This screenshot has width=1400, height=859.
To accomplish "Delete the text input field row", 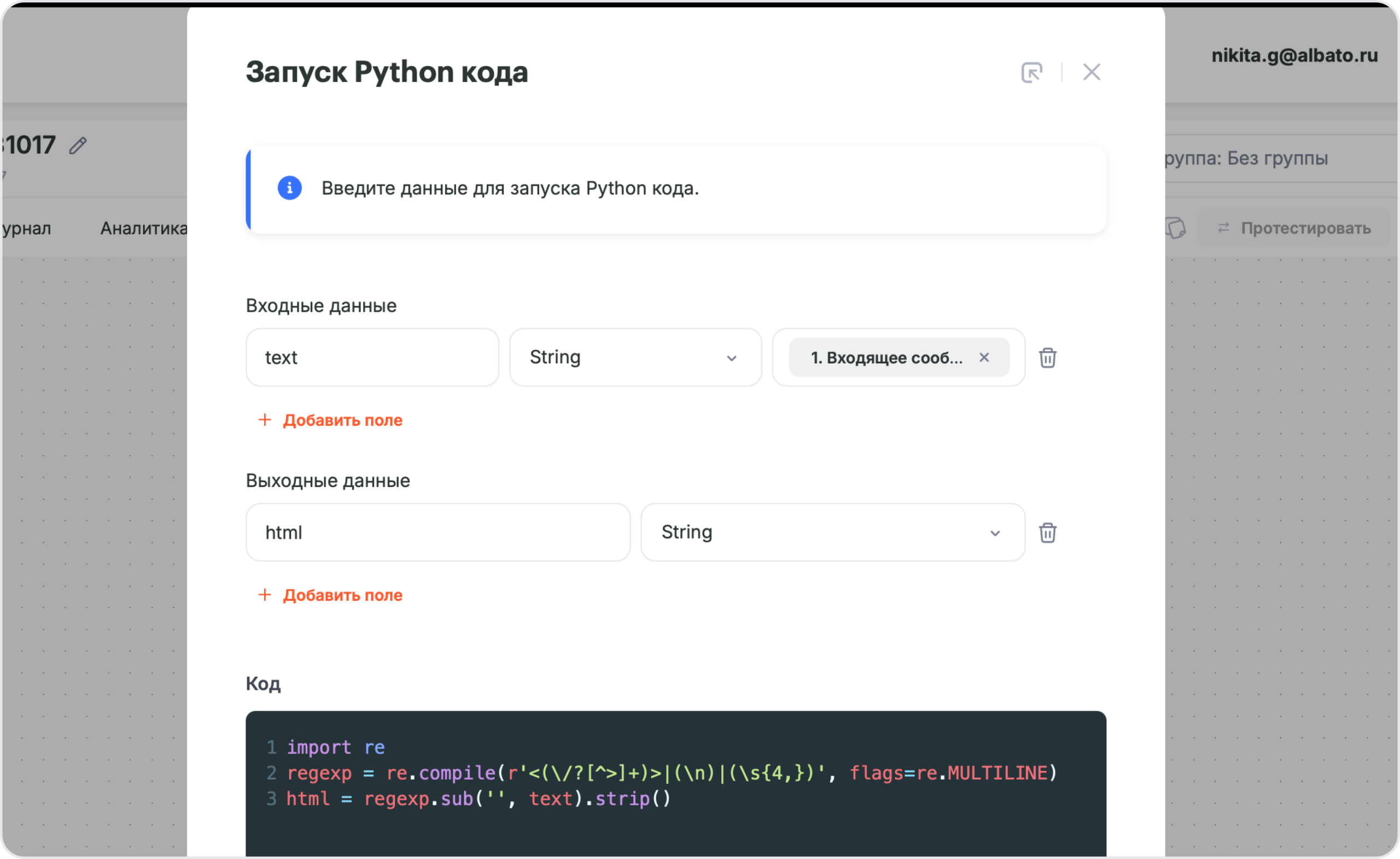I will tap(1047, 358).
